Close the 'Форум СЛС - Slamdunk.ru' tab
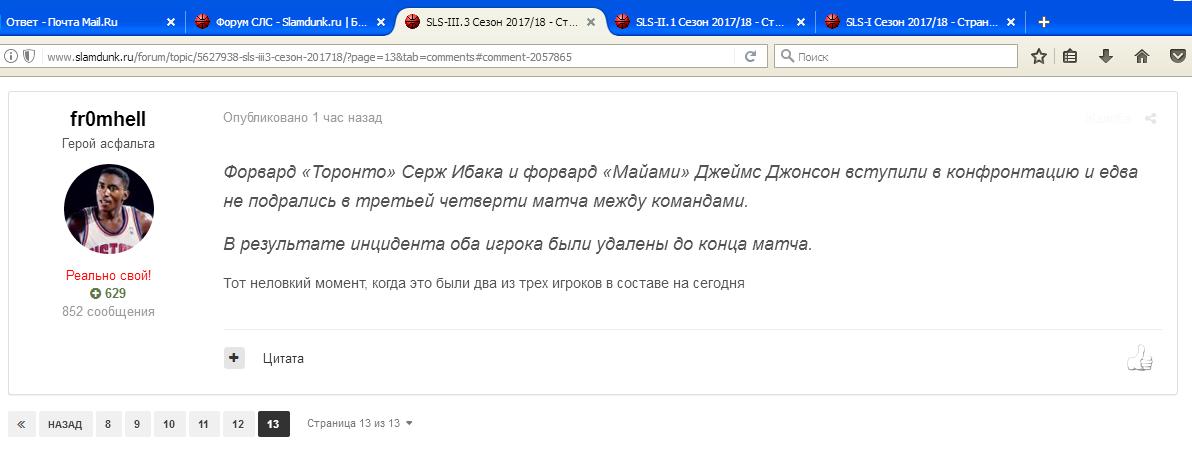Screen dimensions: 1192x449 tap(380, 21)
